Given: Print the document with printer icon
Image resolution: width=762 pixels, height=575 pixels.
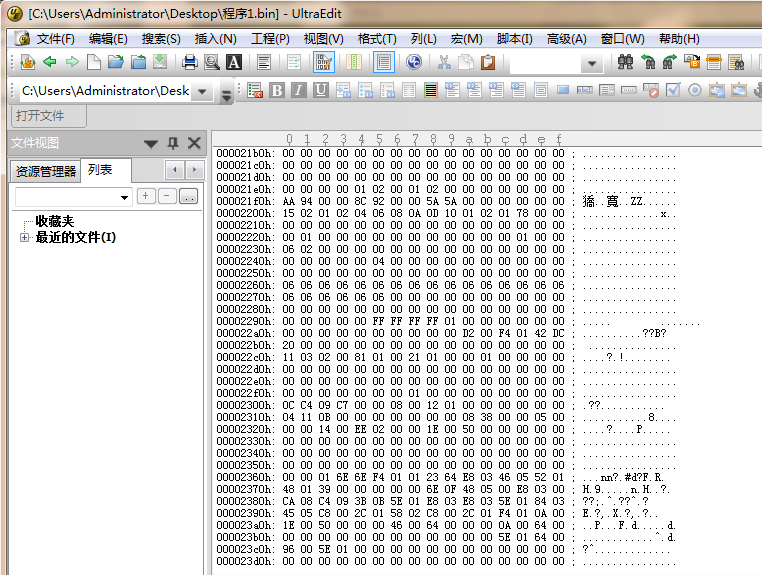Looking at the screenshot, I should tap(190, 62).
